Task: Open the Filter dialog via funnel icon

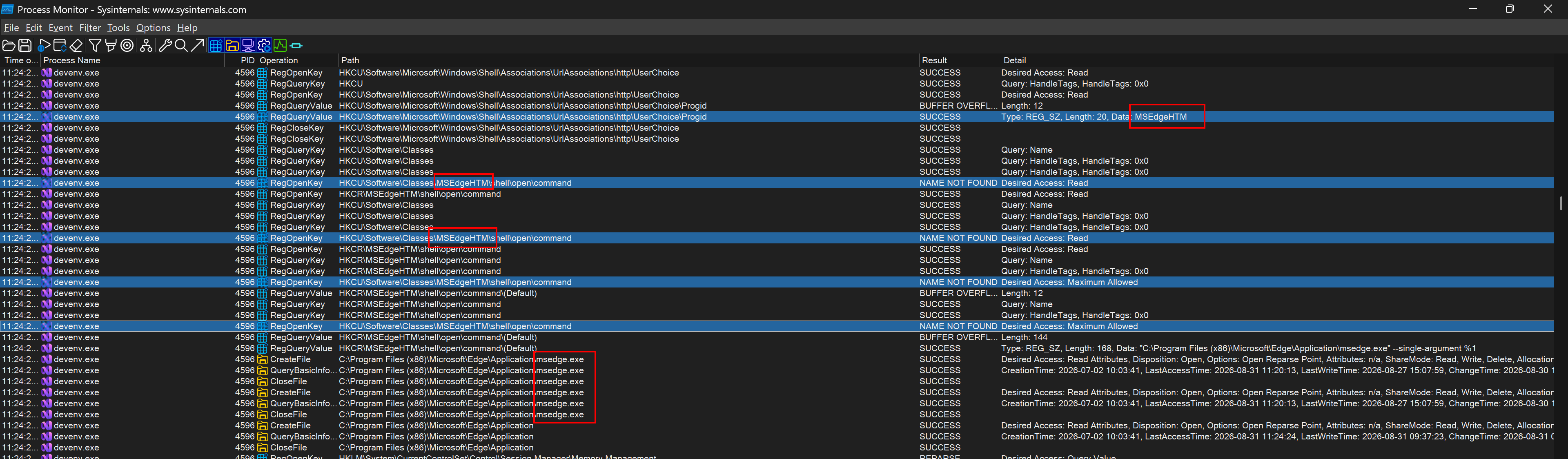Action: point(95,46)
